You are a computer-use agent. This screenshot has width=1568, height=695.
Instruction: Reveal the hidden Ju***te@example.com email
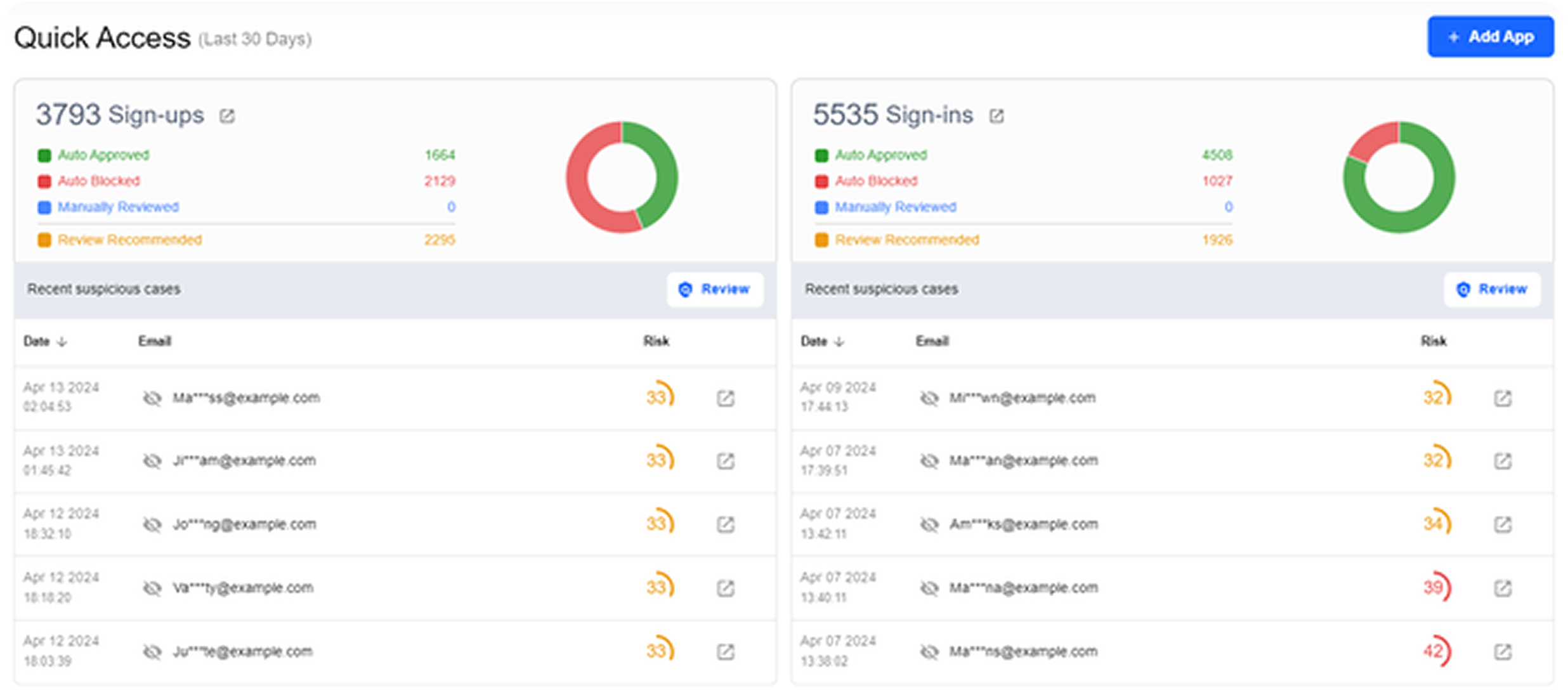coord(152,652)
